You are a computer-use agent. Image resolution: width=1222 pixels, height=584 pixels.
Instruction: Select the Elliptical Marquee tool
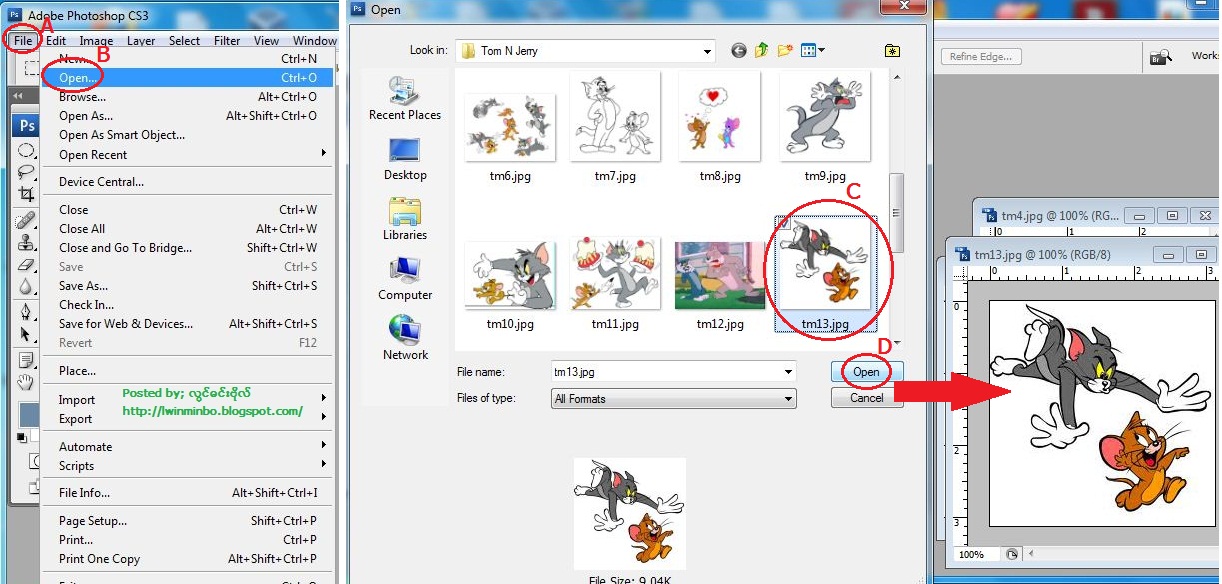pyautogui.click(x=26, y=151)
